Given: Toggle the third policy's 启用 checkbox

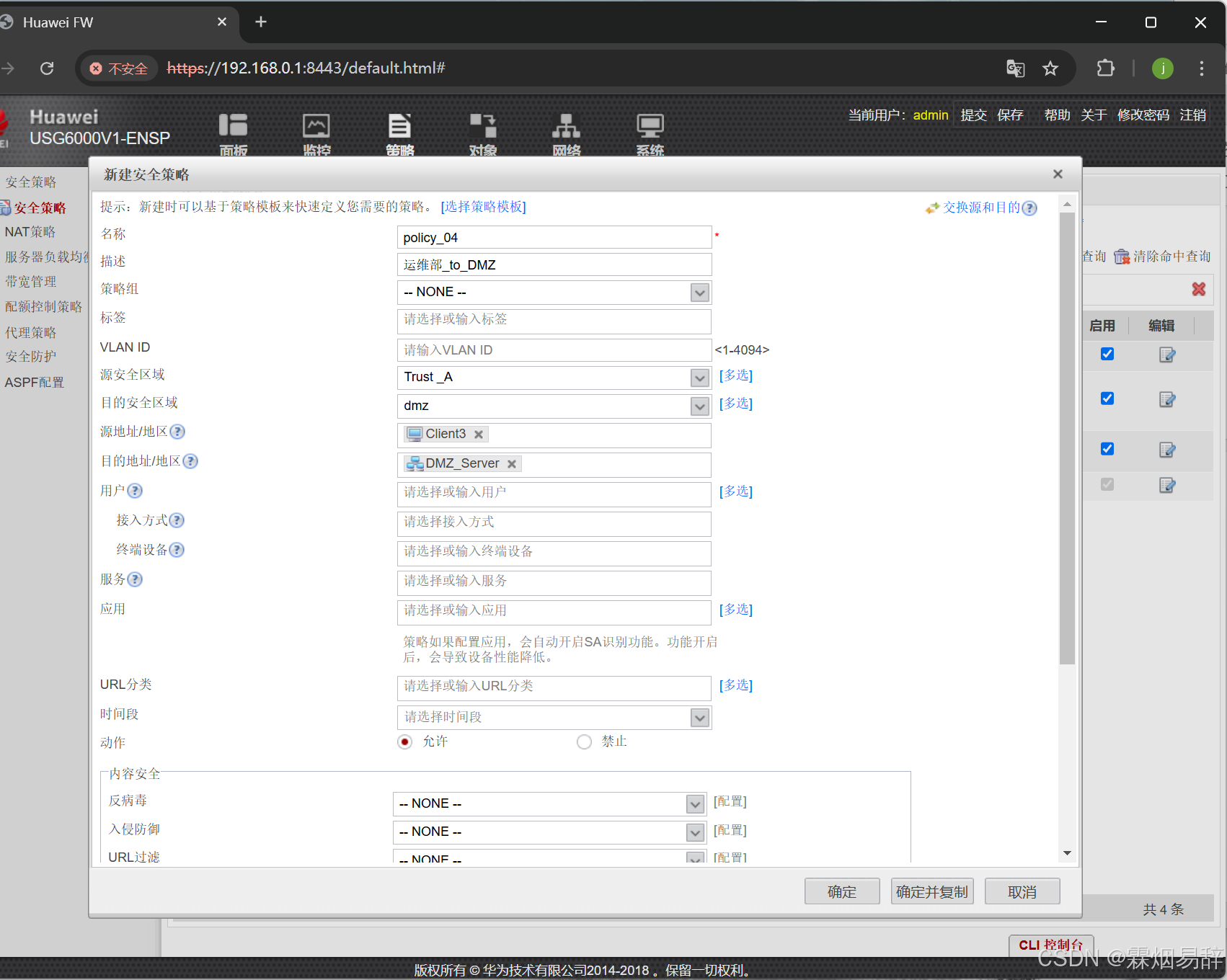Looking at the screenshot, I should [1107, 449].
